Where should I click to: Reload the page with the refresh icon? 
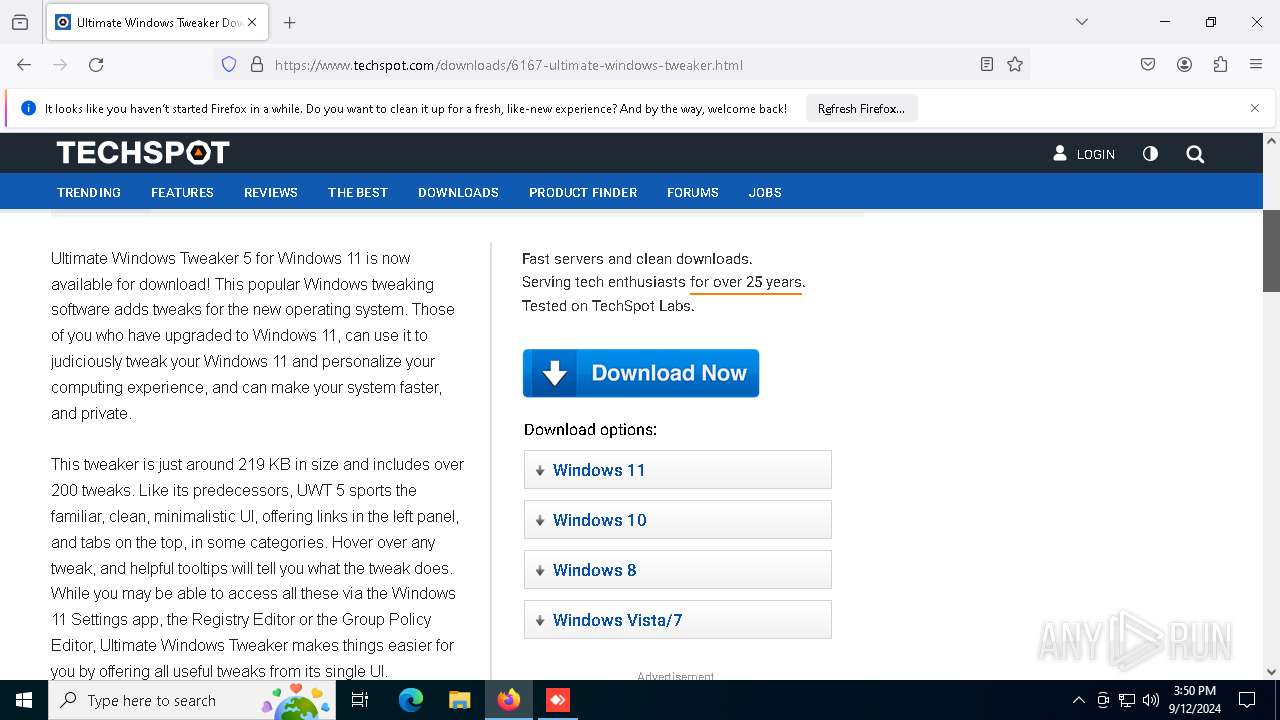pos(96,65)
